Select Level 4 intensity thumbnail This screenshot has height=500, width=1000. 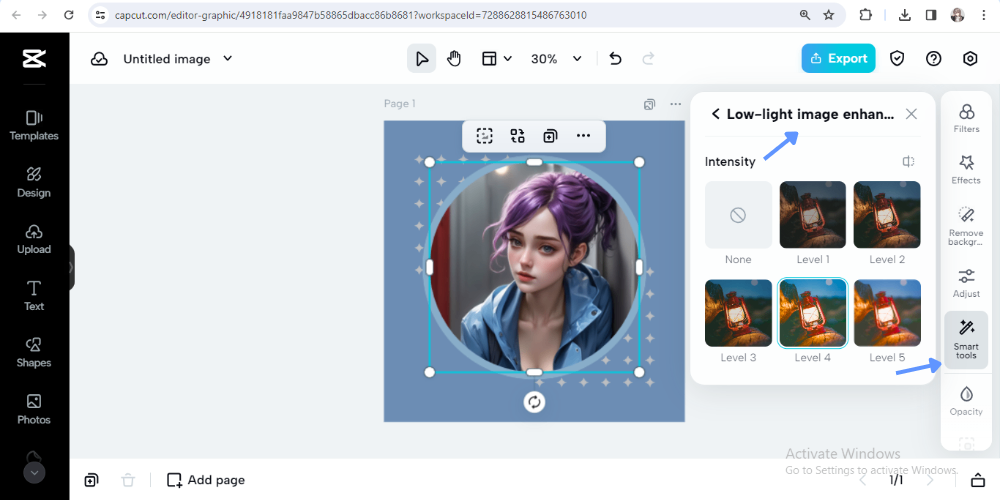[x=812, y=313]
